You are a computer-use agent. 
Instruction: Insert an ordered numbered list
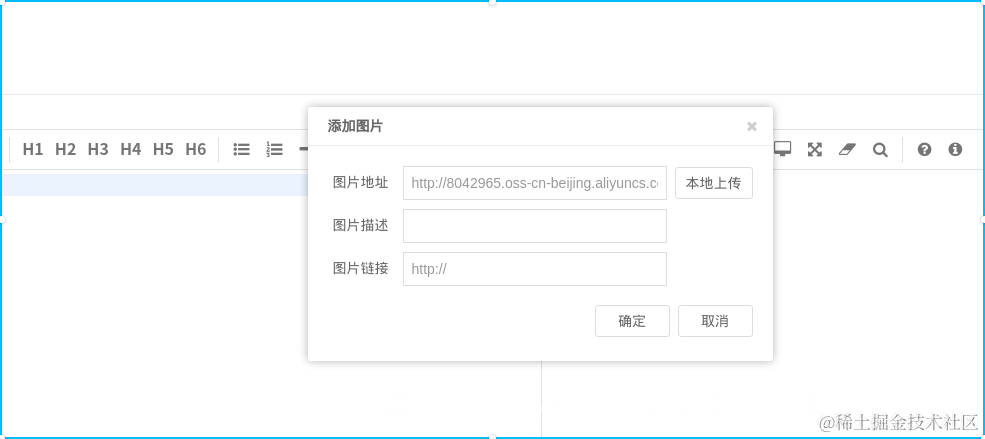click(x=275, y=149)
